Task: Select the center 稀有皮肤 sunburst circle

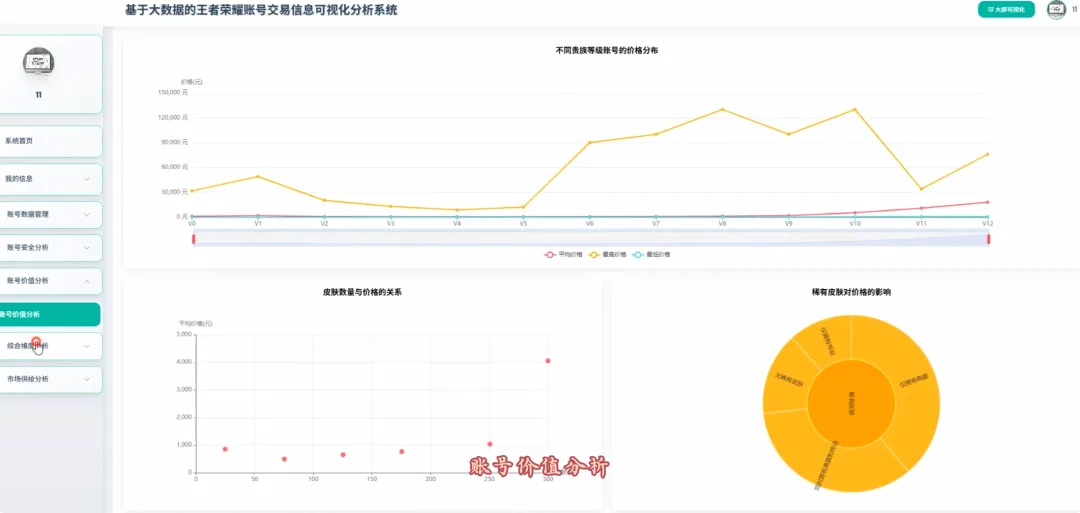Action: click(851, 404)
